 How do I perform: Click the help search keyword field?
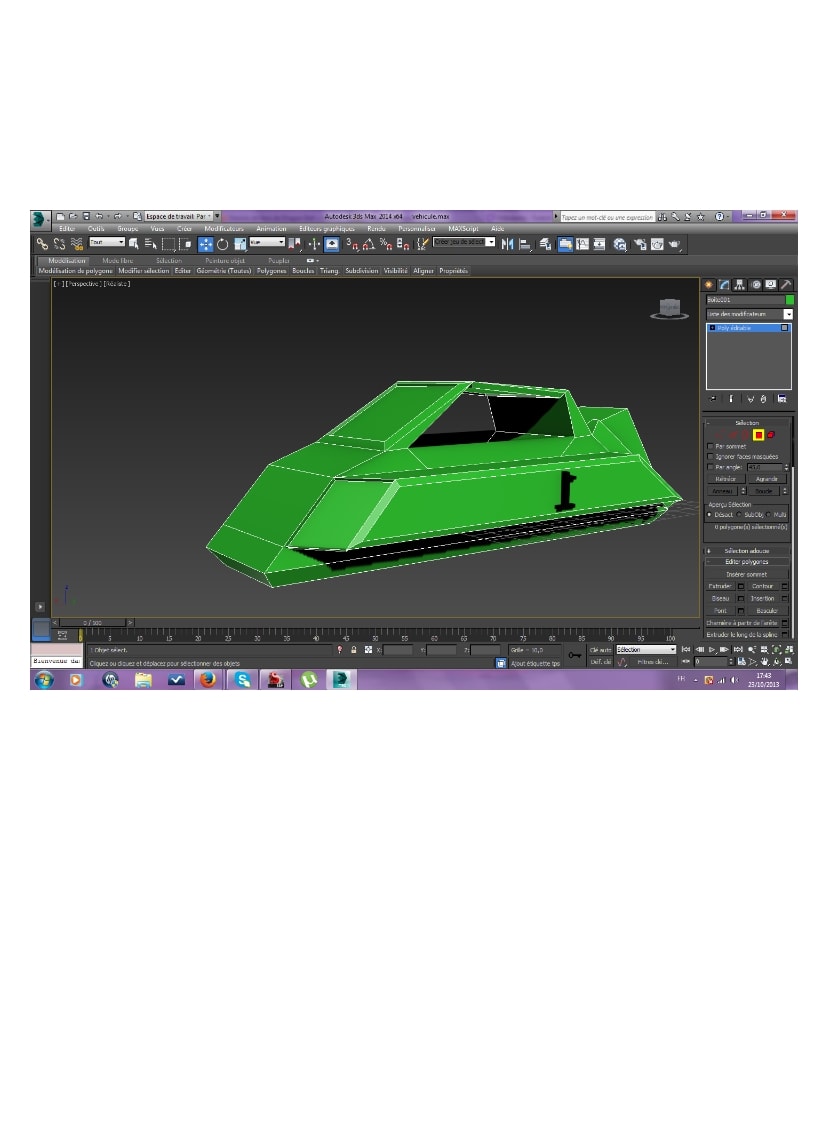pos(607,217)
